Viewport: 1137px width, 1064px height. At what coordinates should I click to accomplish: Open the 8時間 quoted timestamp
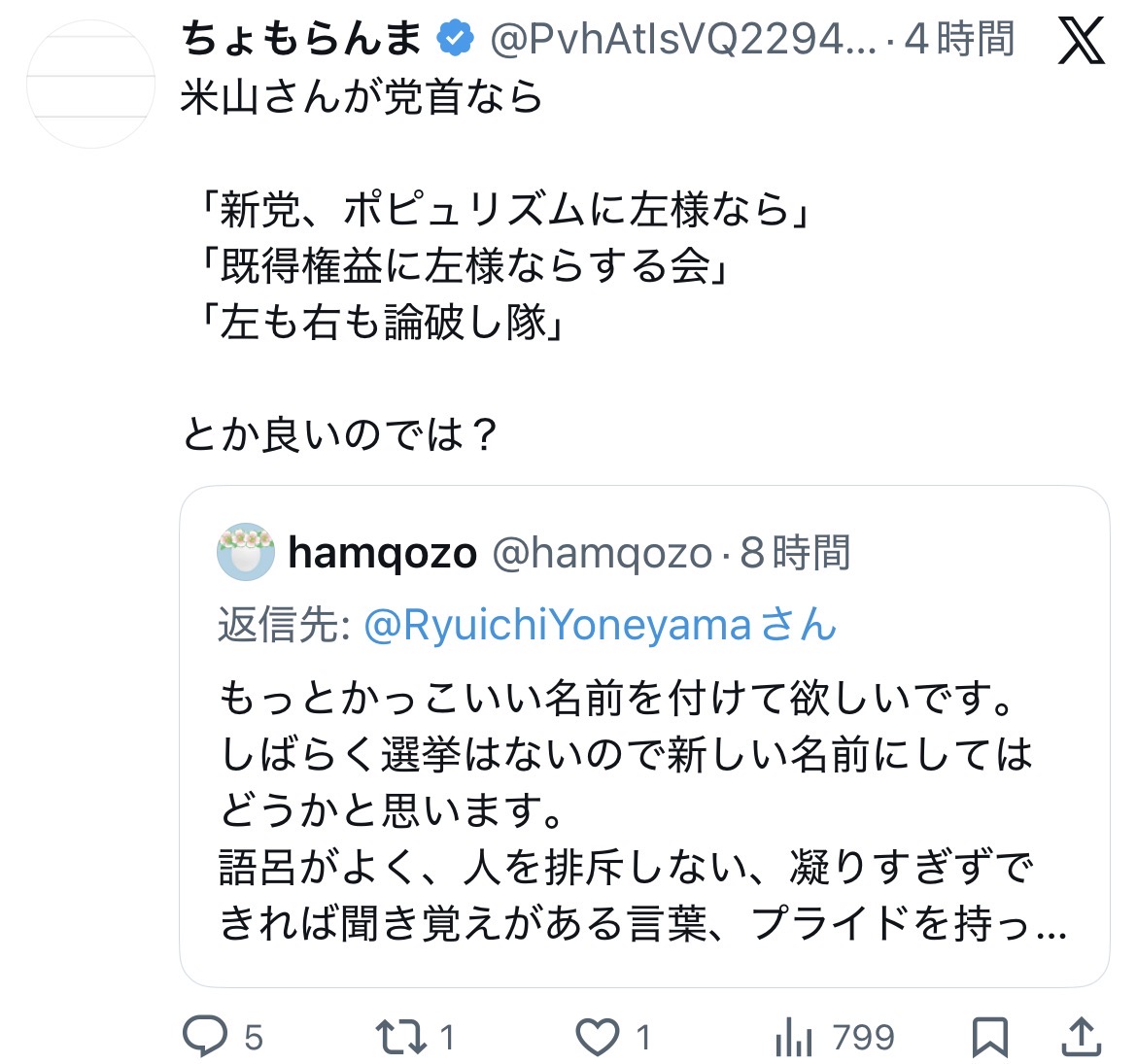point(795,553)
